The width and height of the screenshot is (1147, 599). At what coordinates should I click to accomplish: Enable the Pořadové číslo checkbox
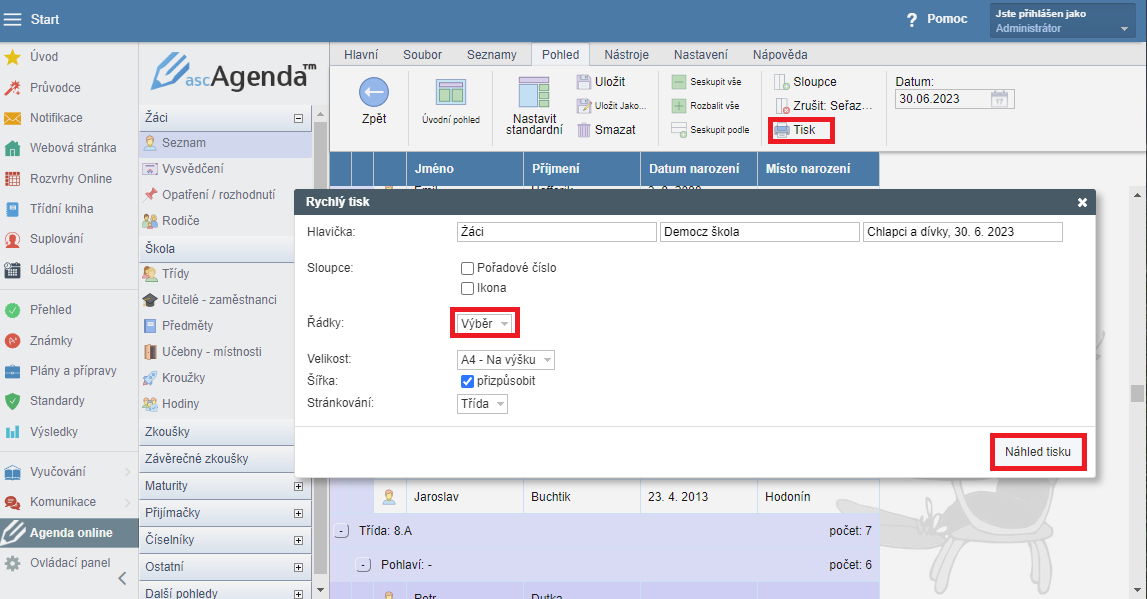tap(467, 268)
